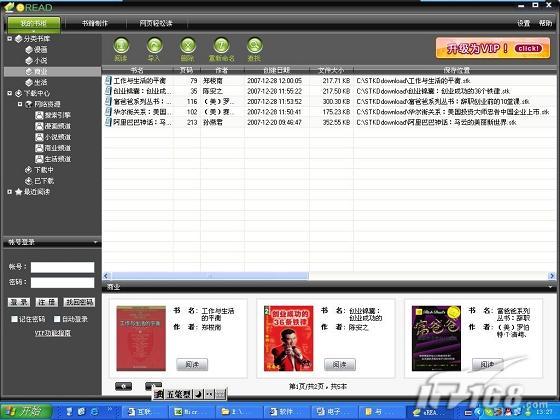The height and width of the screenshot is (420, 560).
Task: Click the 导入 (Import) toolbar icon
Action: (x=155, y=46)
